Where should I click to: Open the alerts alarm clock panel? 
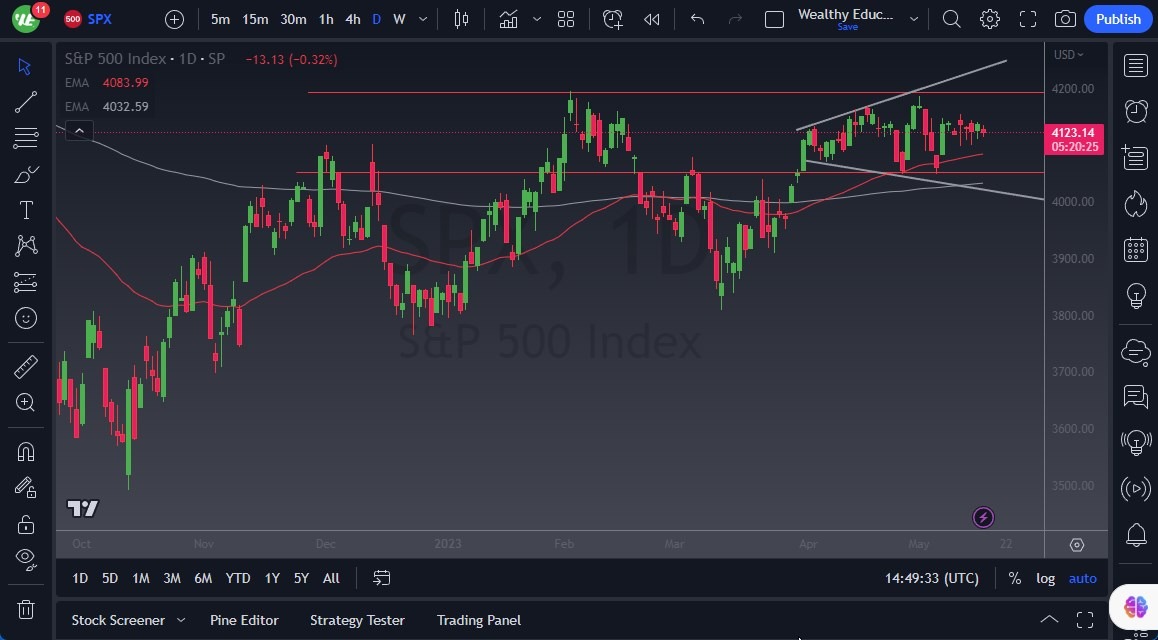tap(1136, 111)
